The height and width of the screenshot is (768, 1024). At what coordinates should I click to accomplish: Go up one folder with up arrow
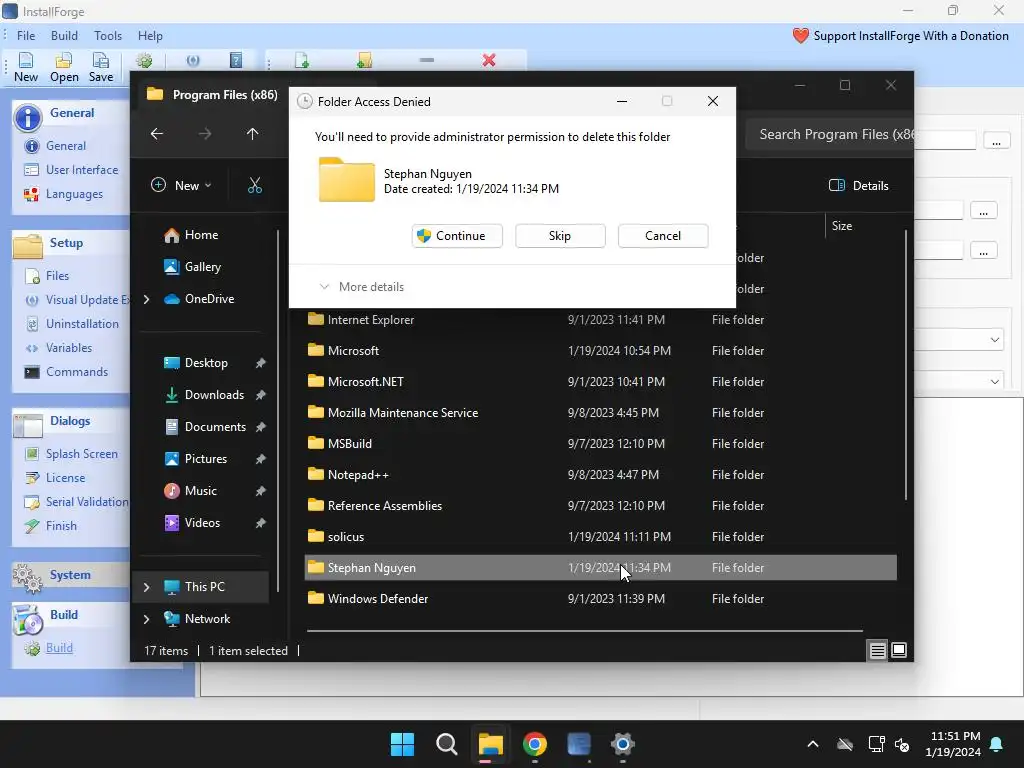(x=253, y=134)
